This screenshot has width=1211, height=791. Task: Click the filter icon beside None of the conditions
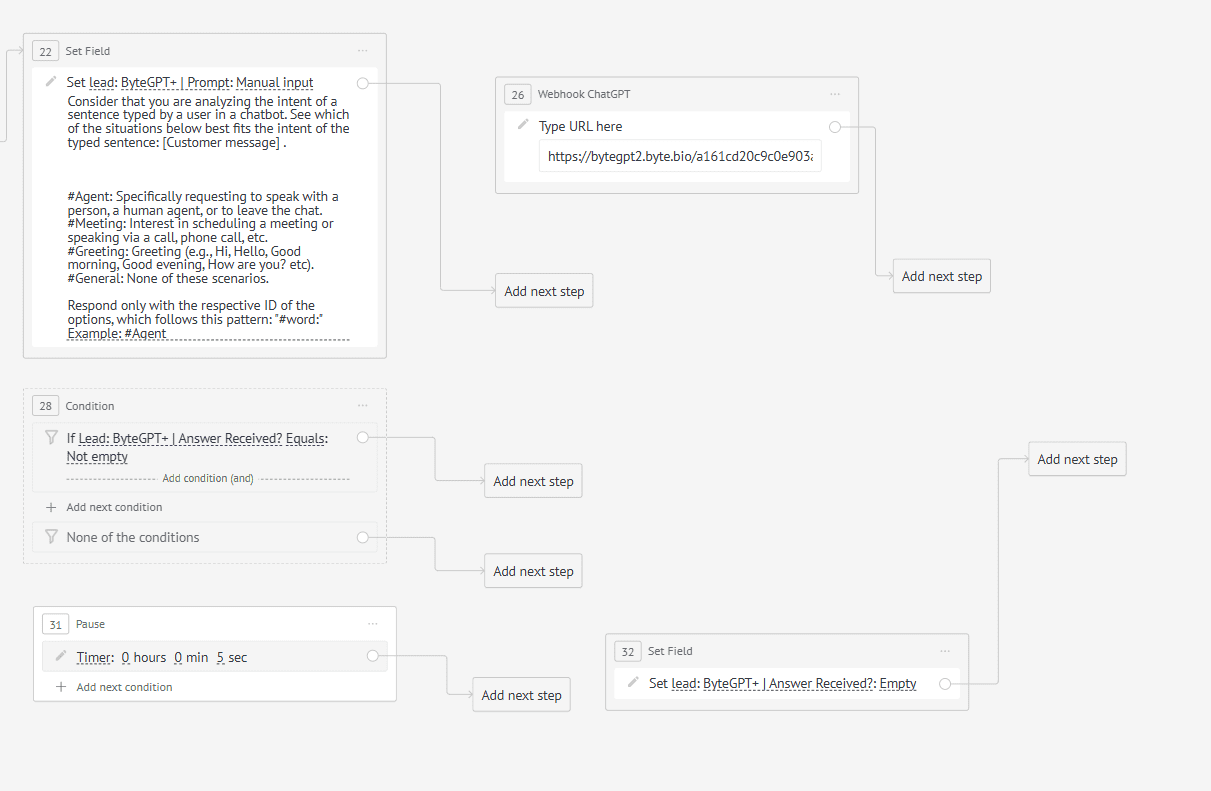[x=51, y=537]
